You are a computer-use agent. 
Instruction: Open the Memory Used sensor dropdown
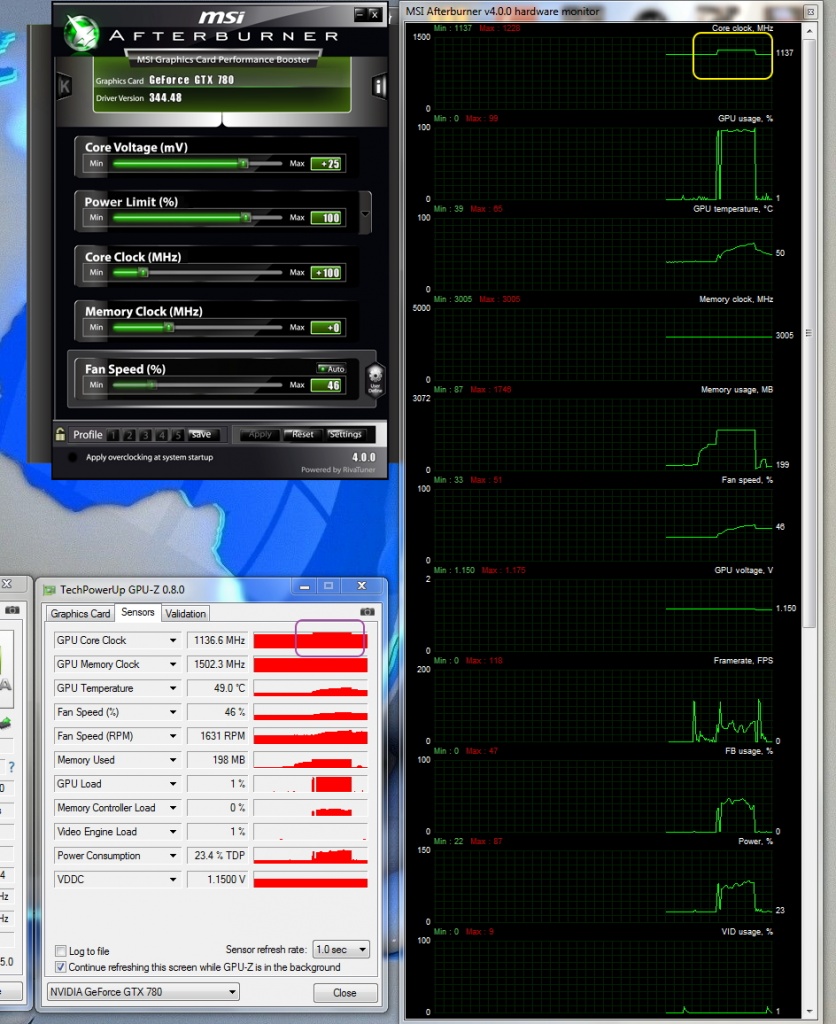pos(173,760)
